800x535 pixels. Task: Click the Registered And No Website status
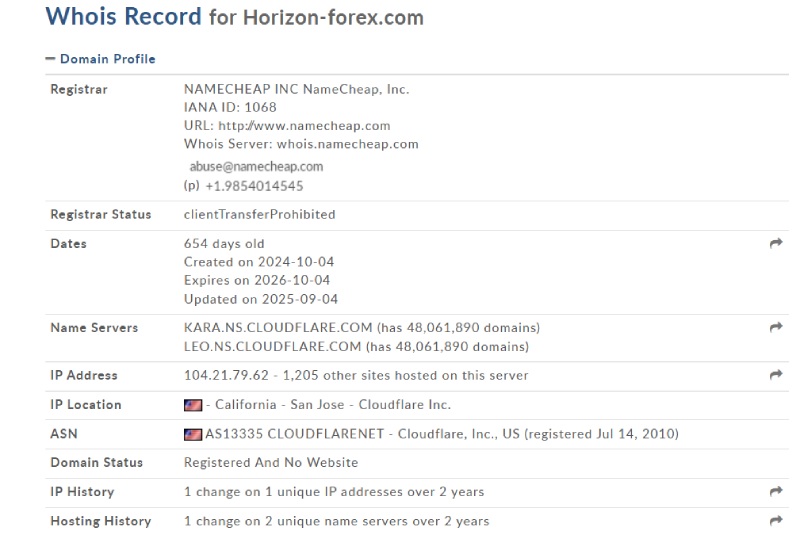click(271, 463)
